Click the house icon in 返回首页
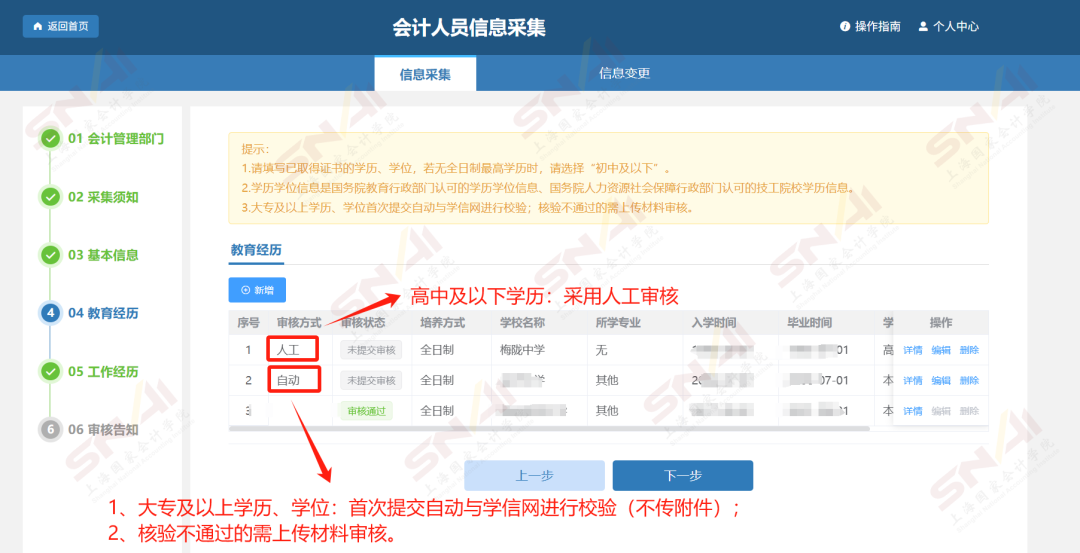Screen dimensions: 1080x553 (x=38, y=26)
